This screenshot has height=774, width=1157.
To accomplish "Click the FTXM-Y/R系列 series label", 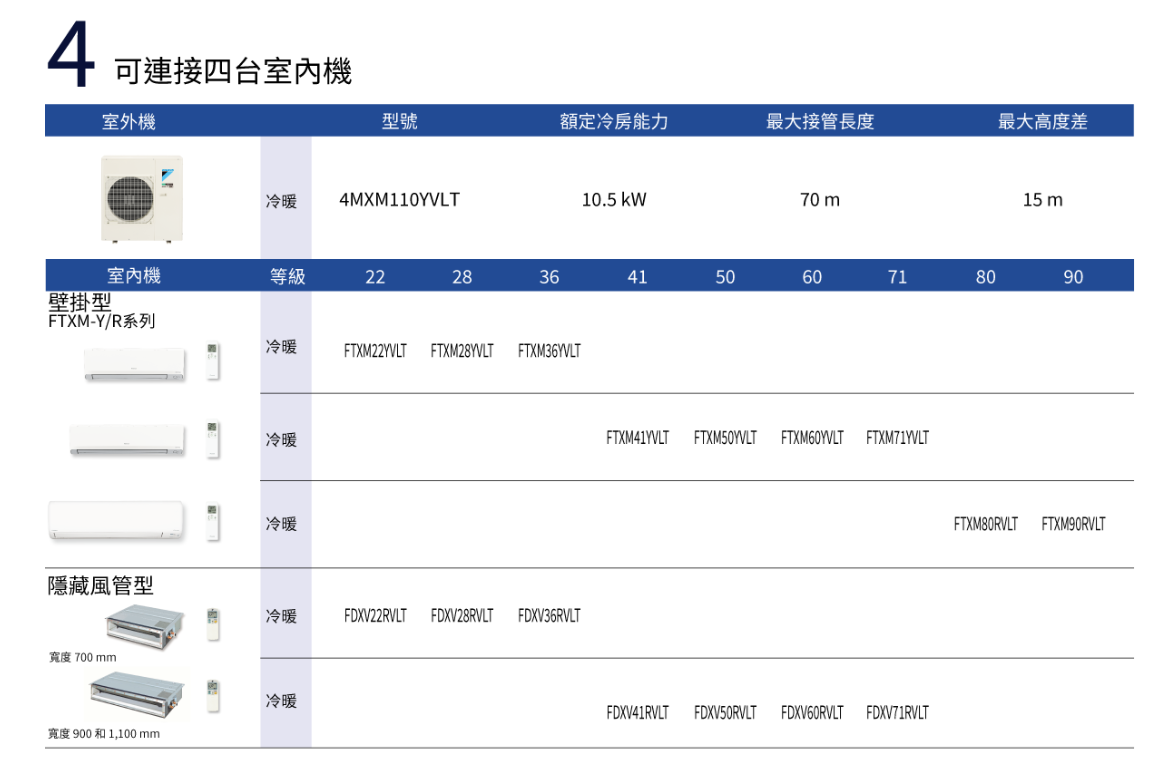I will 102,321.
